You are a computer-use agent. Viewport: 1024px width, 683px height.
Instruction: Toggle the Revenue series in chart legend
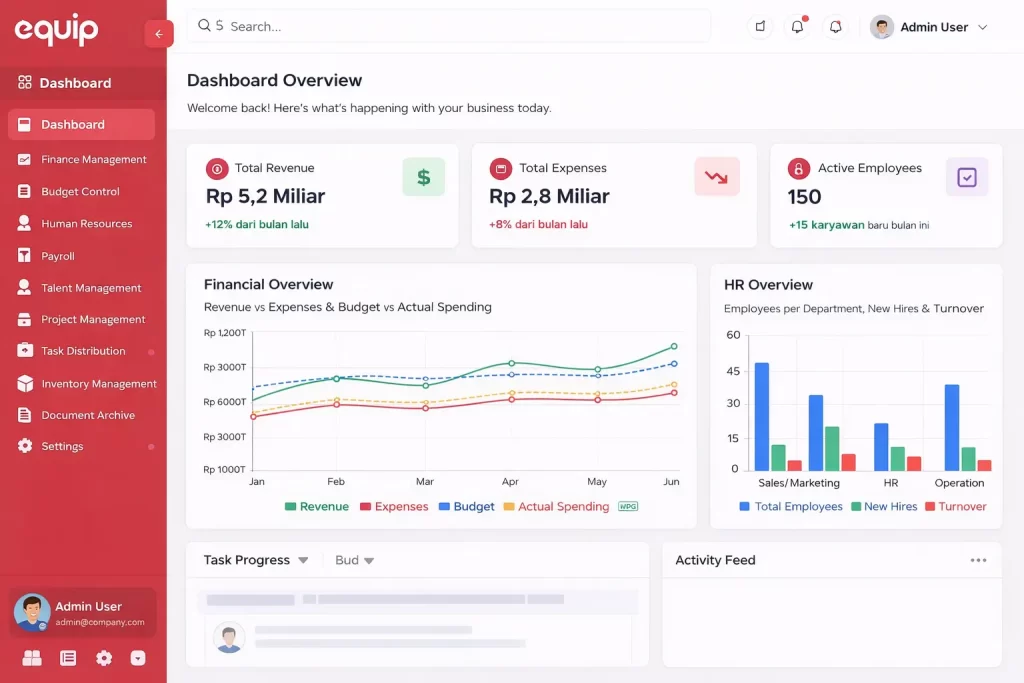[x=317, y=507]
